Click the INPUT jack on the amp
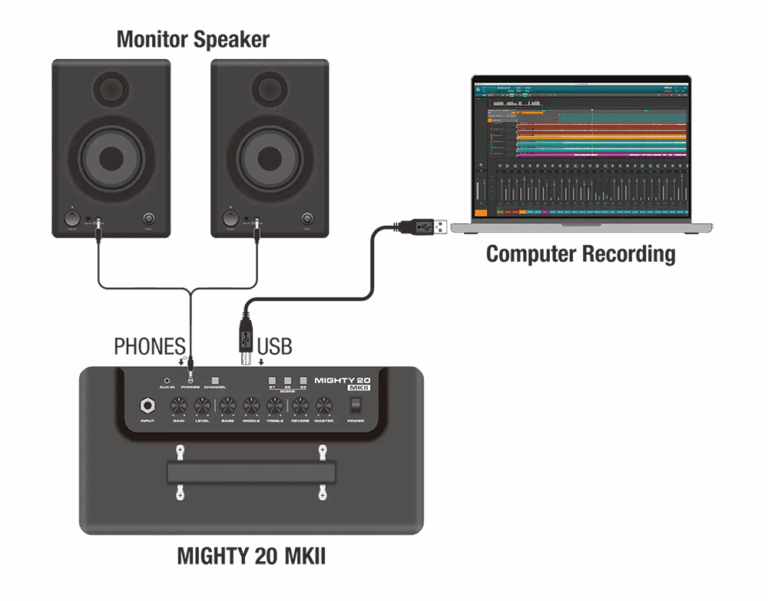This screenshot has width=768, height=601. 147,406
